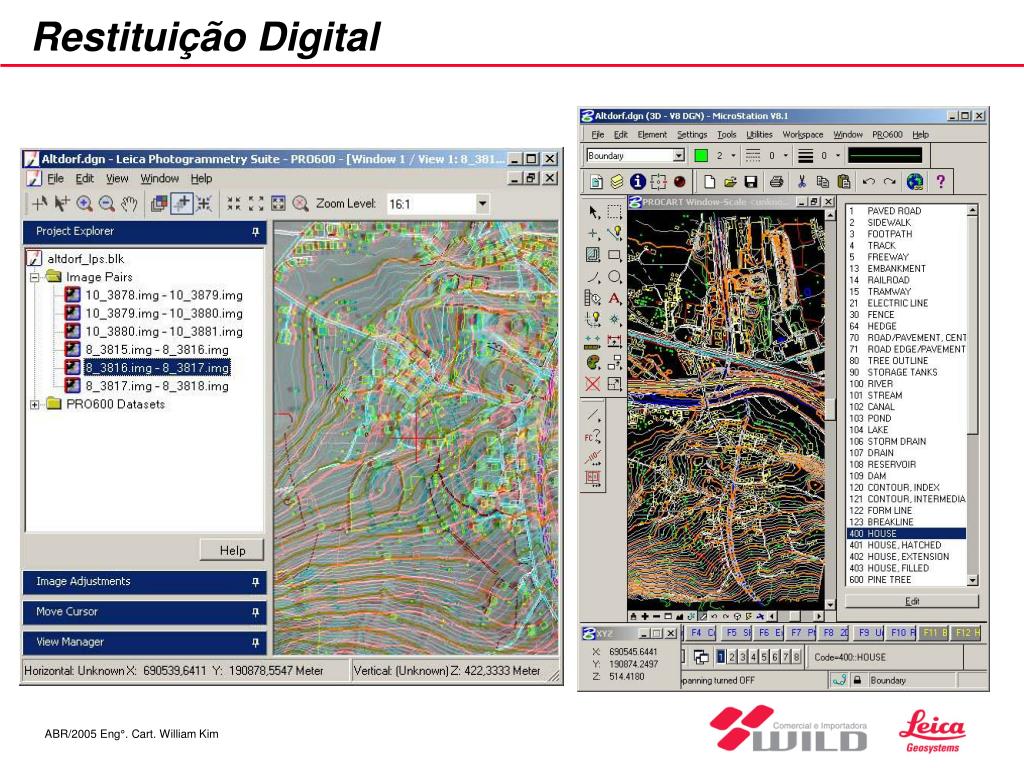This screenshot has height=768, width=1024.
Task: Click the arrow-with-plus cursor tool in Leica toolbar
Action: point(61,204)
